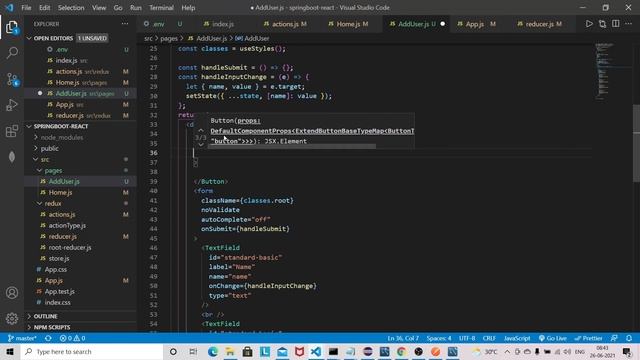Screen dimensions: 640x360
Task: Open Visual Studio Code taskbar icon
Action: click(x=316, y=351)
